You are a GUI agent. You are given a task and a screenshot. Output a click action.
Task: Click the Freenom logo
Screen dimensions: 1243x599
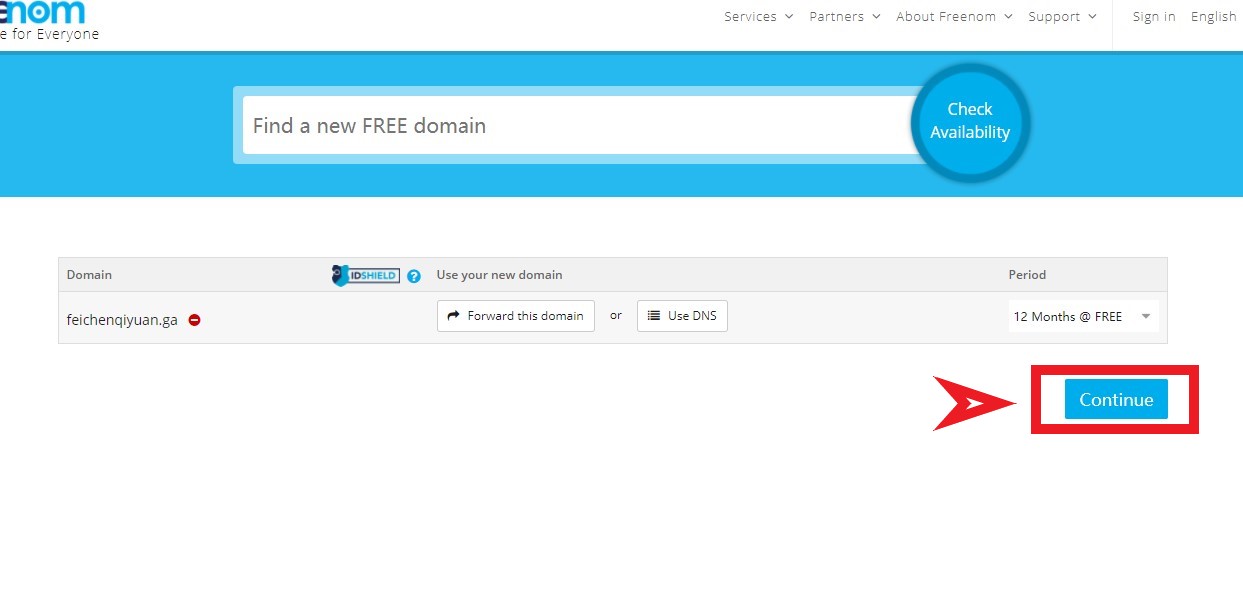[x=42, y=12]
